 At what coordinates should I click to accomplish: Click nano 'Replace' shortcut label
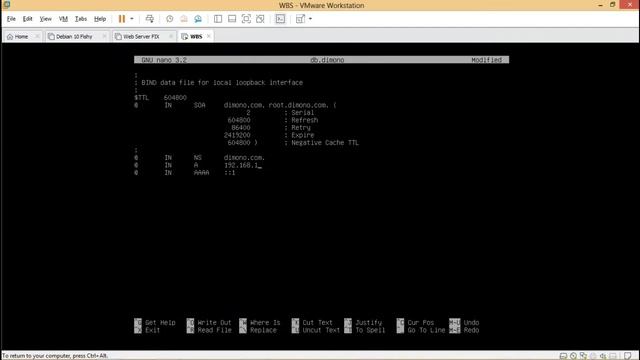263,330
